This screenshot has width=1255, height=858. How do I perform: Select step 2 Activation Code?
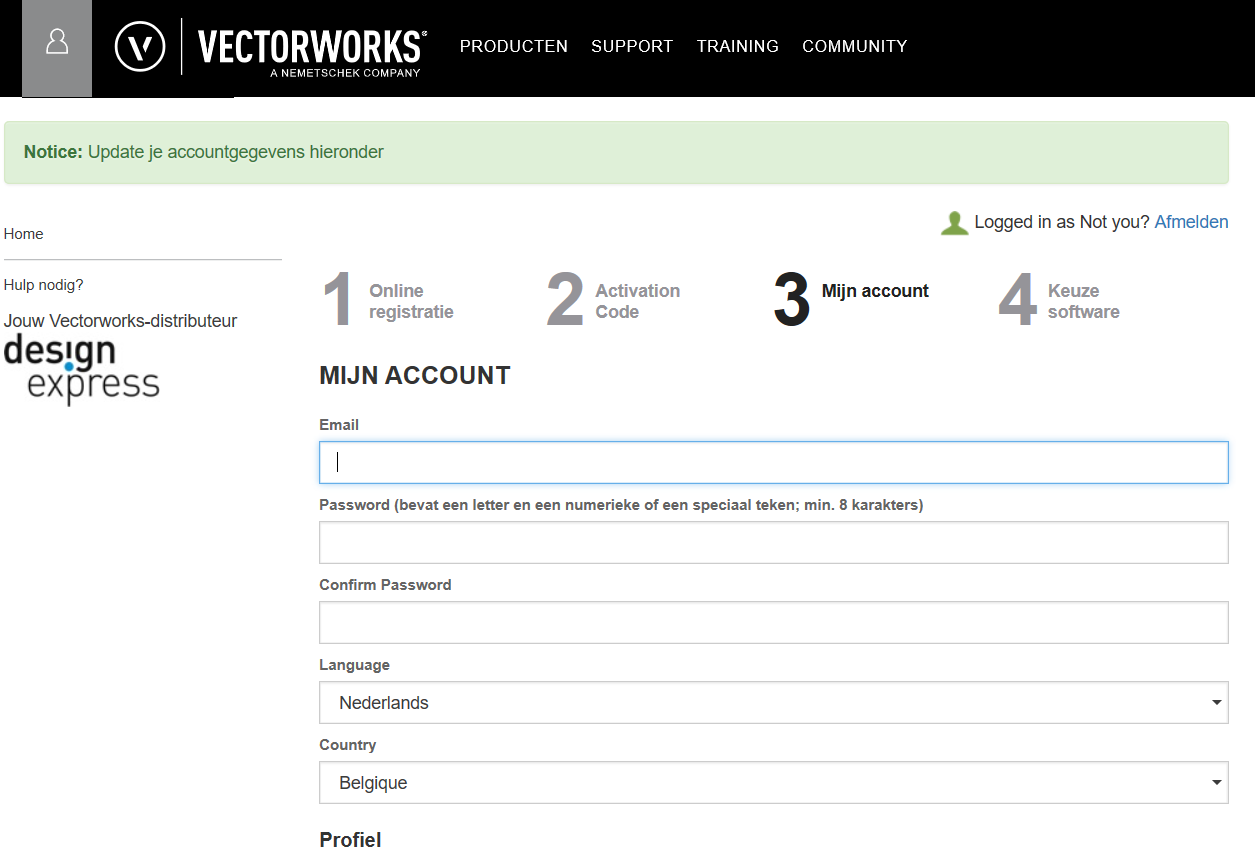click(x=615, y=301)
